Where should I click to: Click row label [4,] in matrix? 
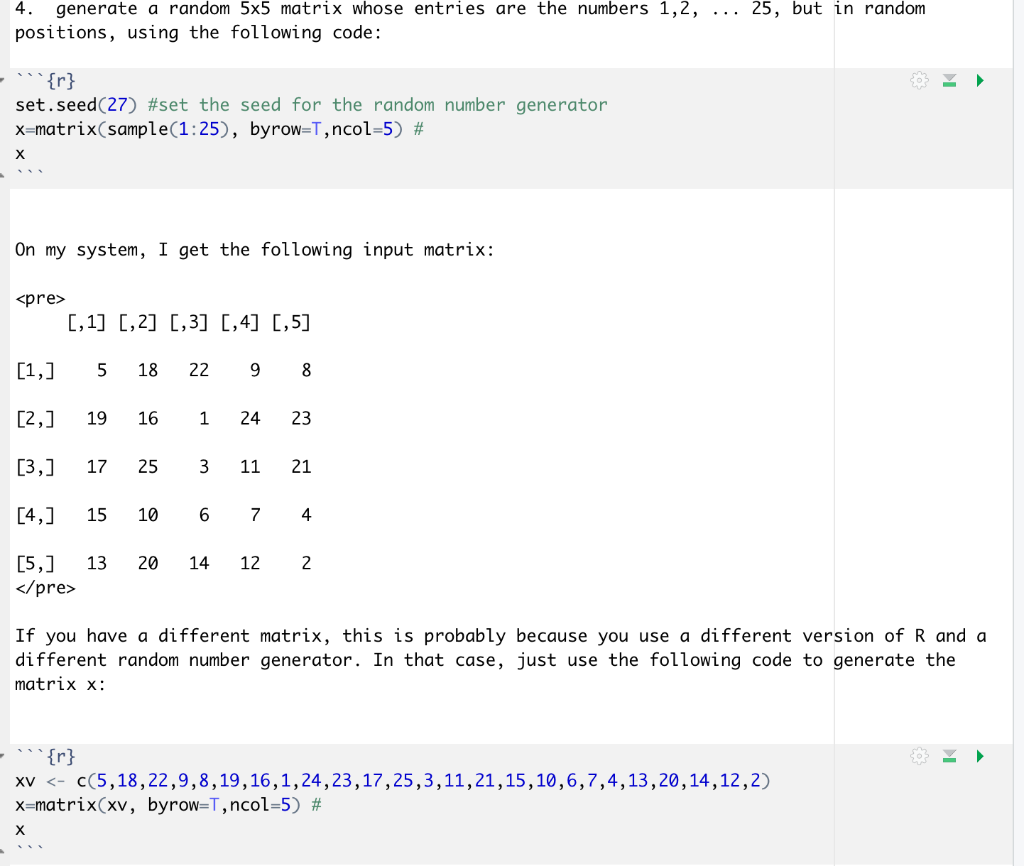(35, 515)
